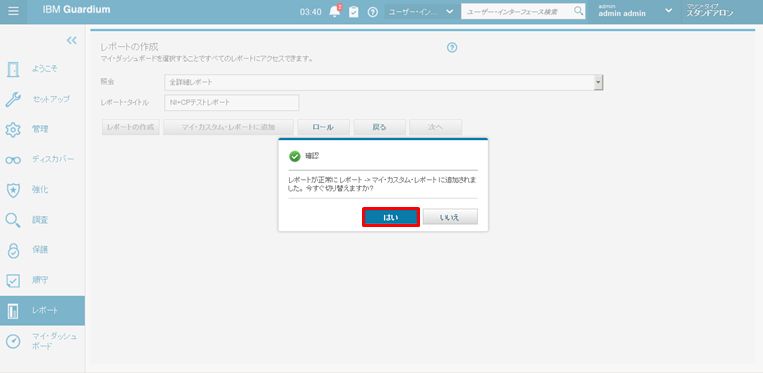Click the ディスカバー glasses icon
This screenshot has width=763, height=373.
coord(13,160)
